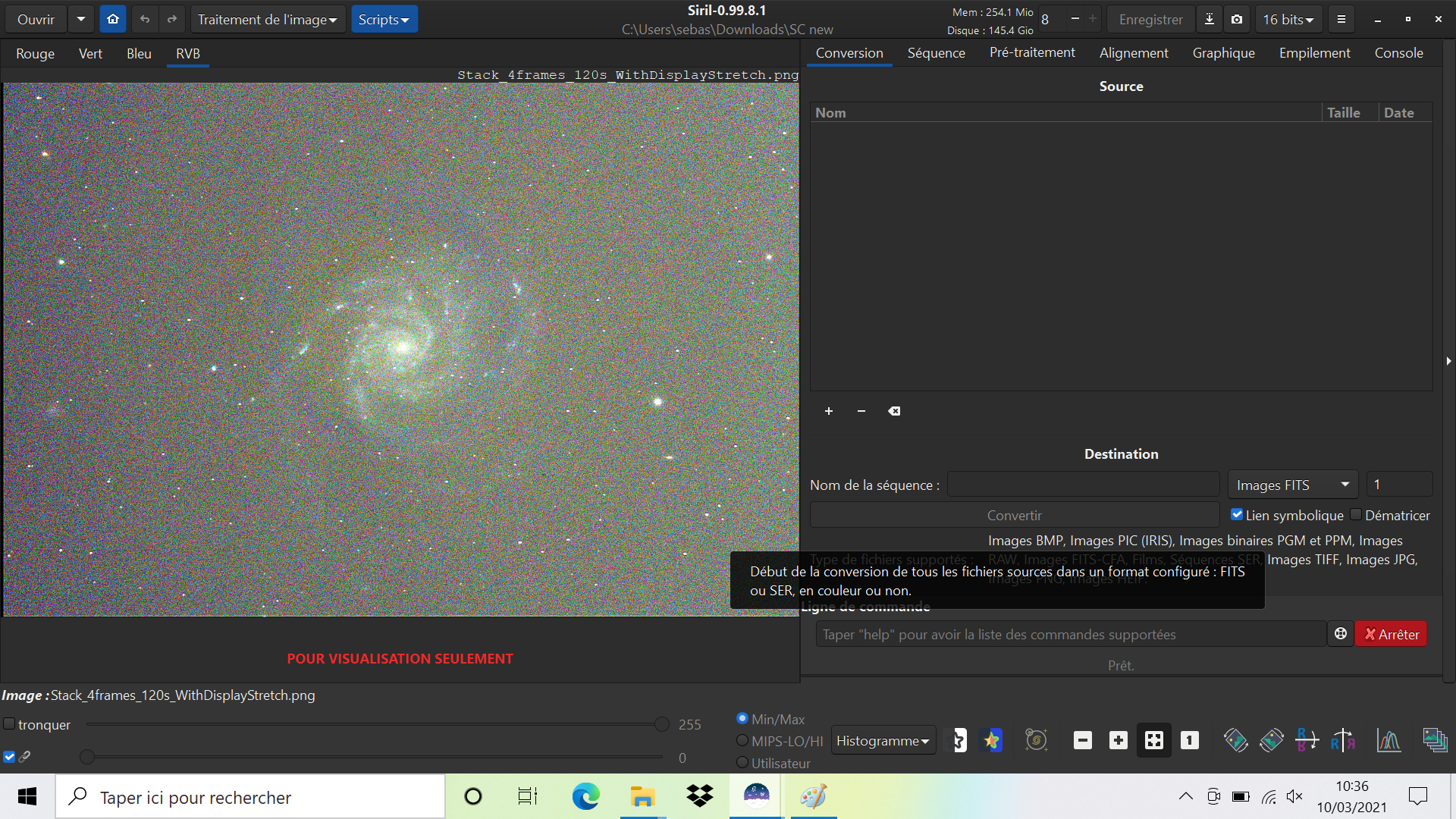This screenshot has height=819, width=1456.
Task: Set zoom to 1:1 actual size
Action: pos(1190,740)
